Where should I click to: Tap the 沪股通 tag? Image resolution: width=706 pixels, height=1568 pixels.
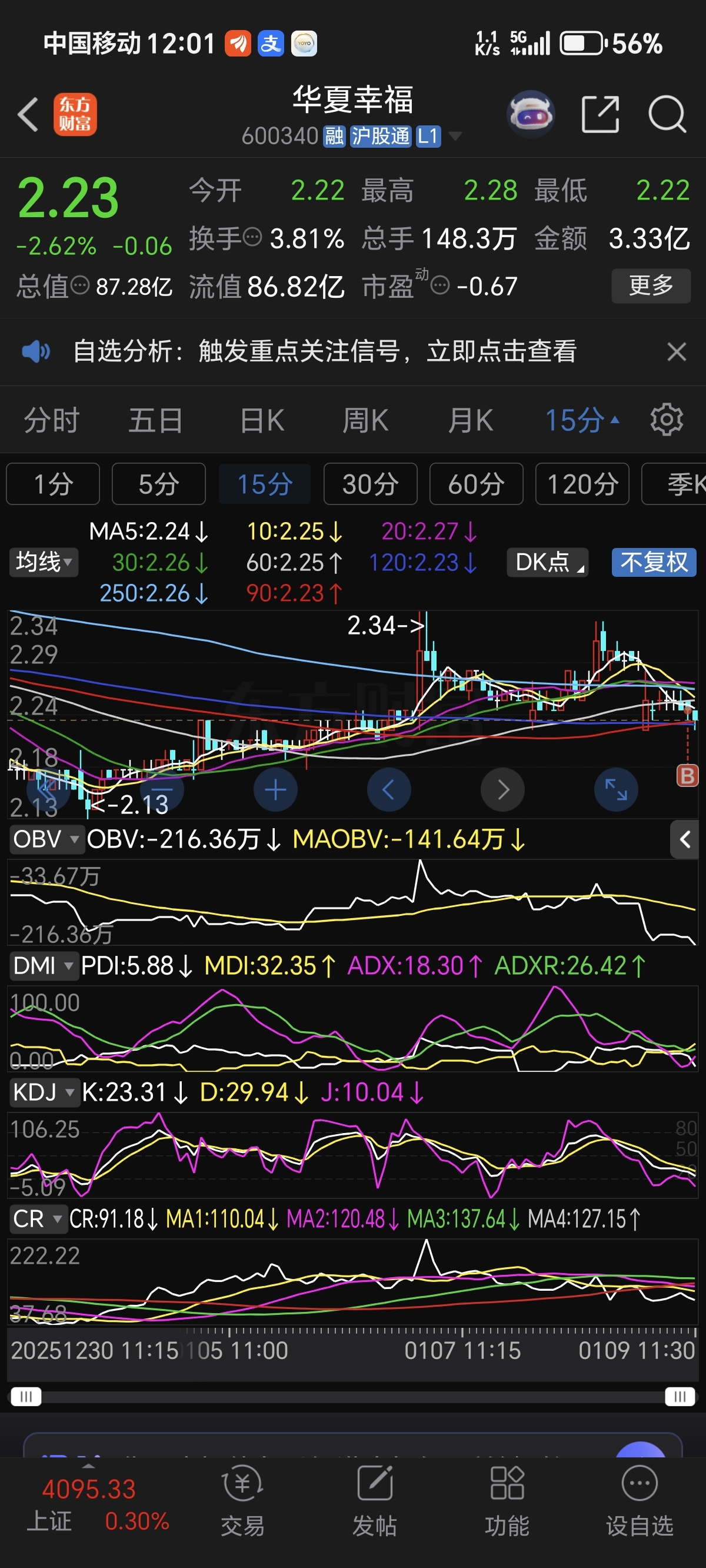click(381, 137)
